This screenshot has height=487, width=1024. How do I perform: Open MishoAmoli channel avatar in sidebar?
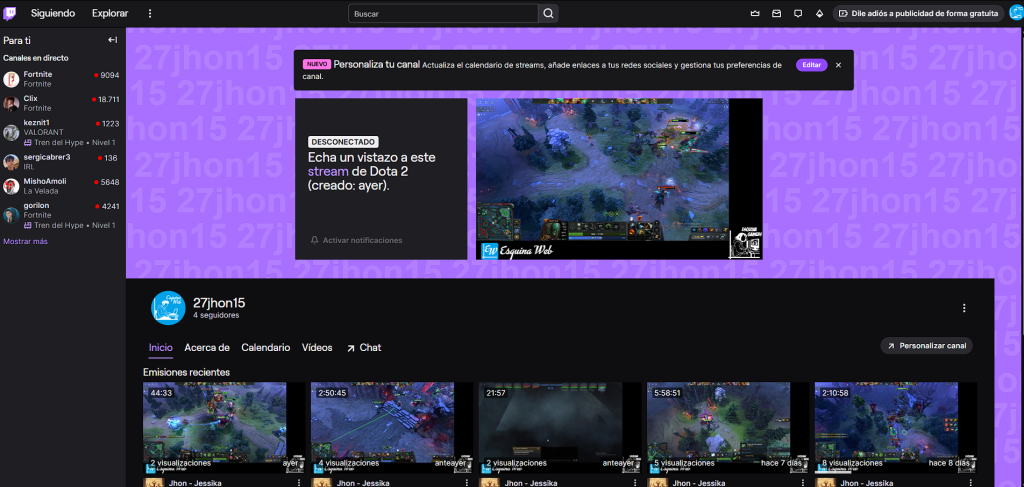pos(11,186)
